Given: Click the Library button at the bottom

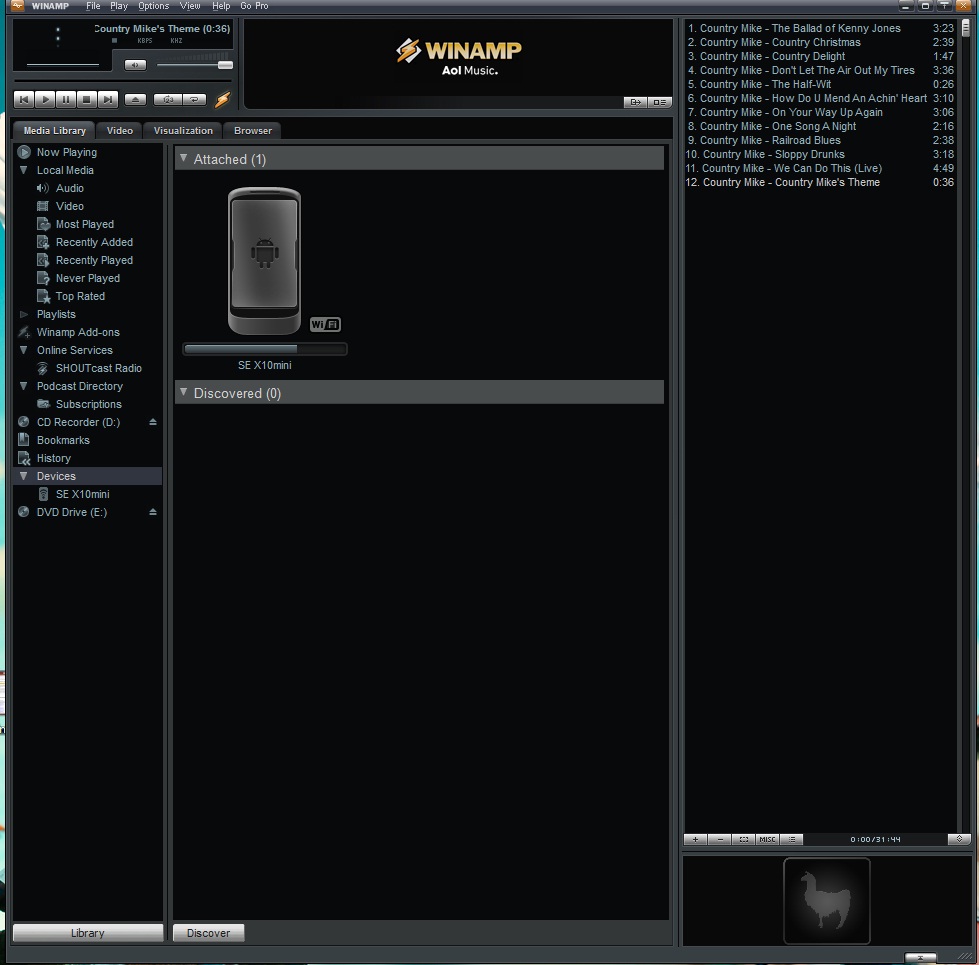Looking at the screenshot, I should click(87, 933).
